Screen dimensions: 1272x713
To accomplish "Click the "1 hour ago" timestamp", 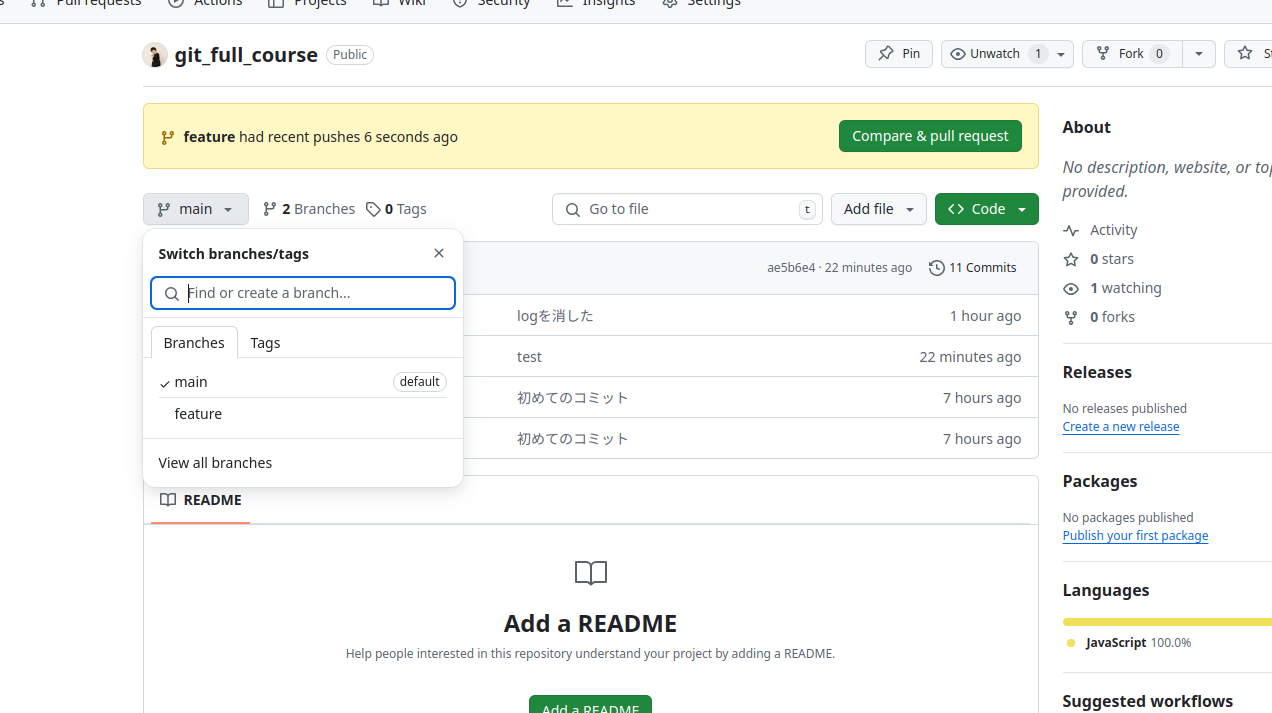I will pyautogui.click(x=985, y=316).
